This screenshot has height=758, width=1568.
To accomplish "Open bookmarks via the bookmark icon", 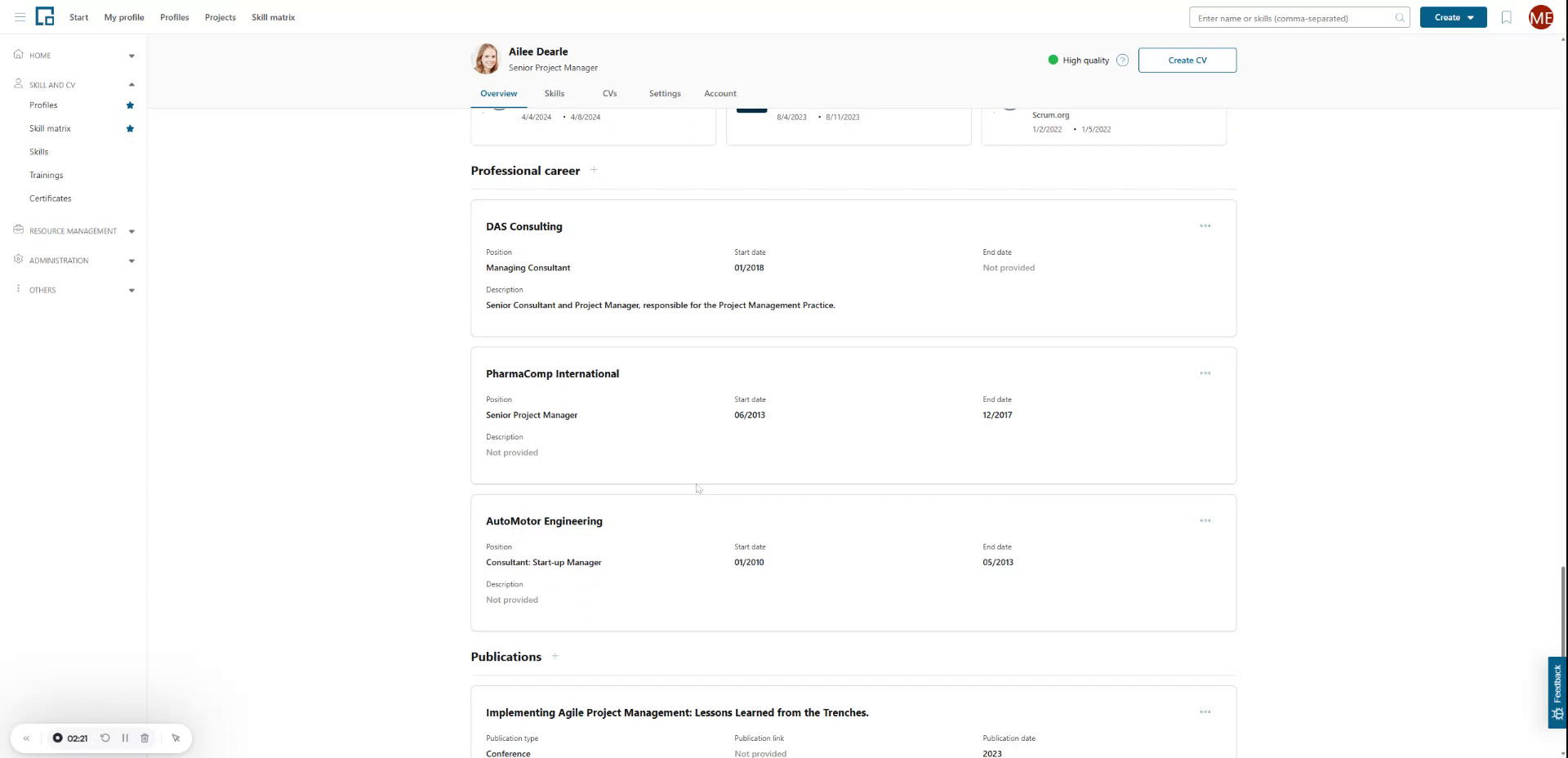I will pyautogui.click(x=1506, y=17).
